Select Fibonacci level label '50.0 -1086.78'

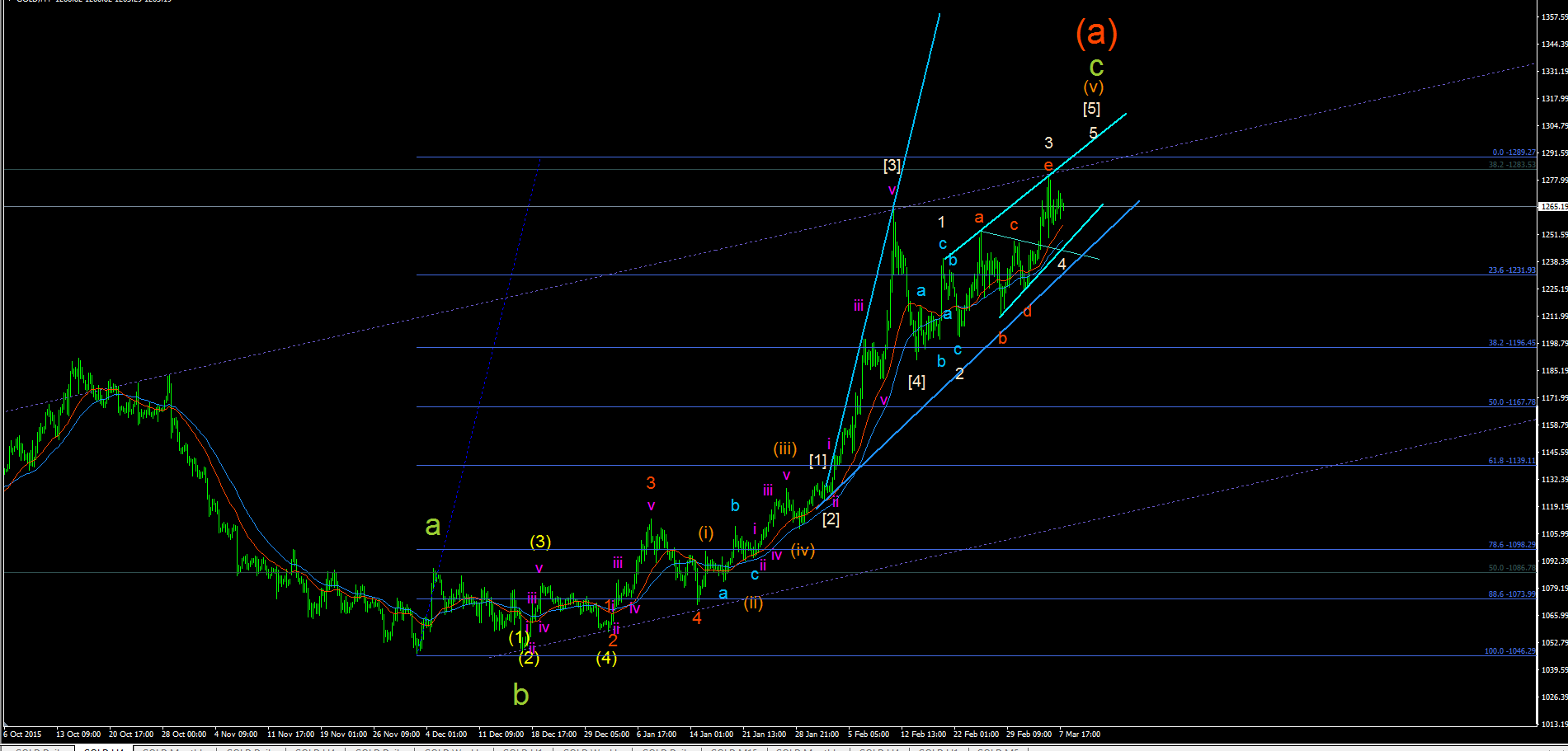pos(1512,568)
